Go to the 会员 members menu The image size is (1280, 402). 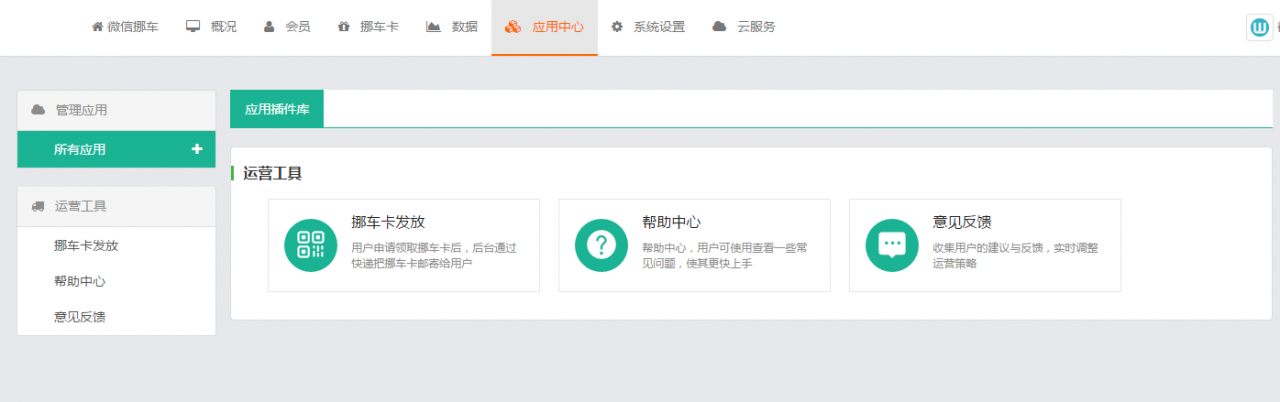coord(287,27)
